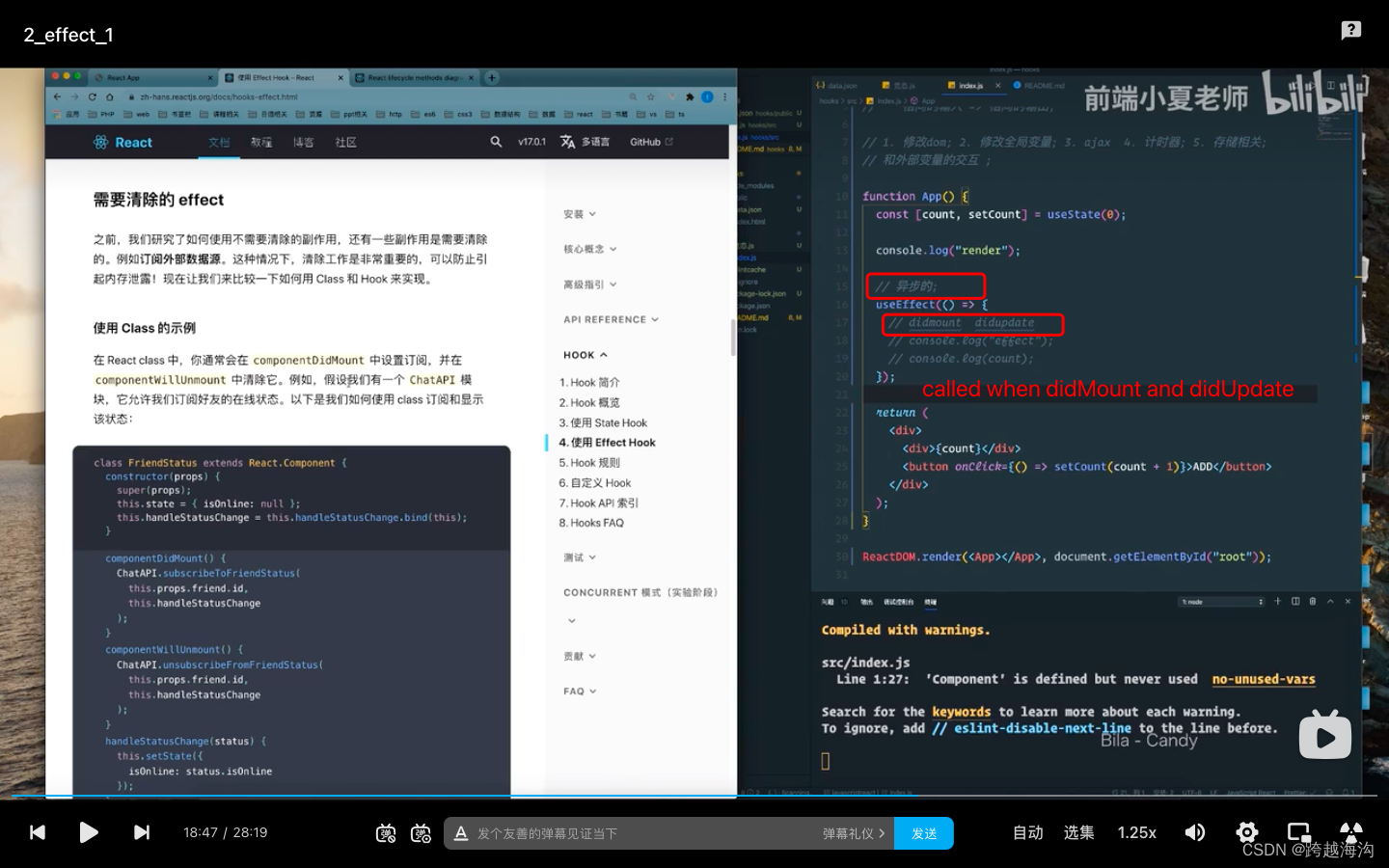Open 8. Hooks FAQ link

(591, 523)
